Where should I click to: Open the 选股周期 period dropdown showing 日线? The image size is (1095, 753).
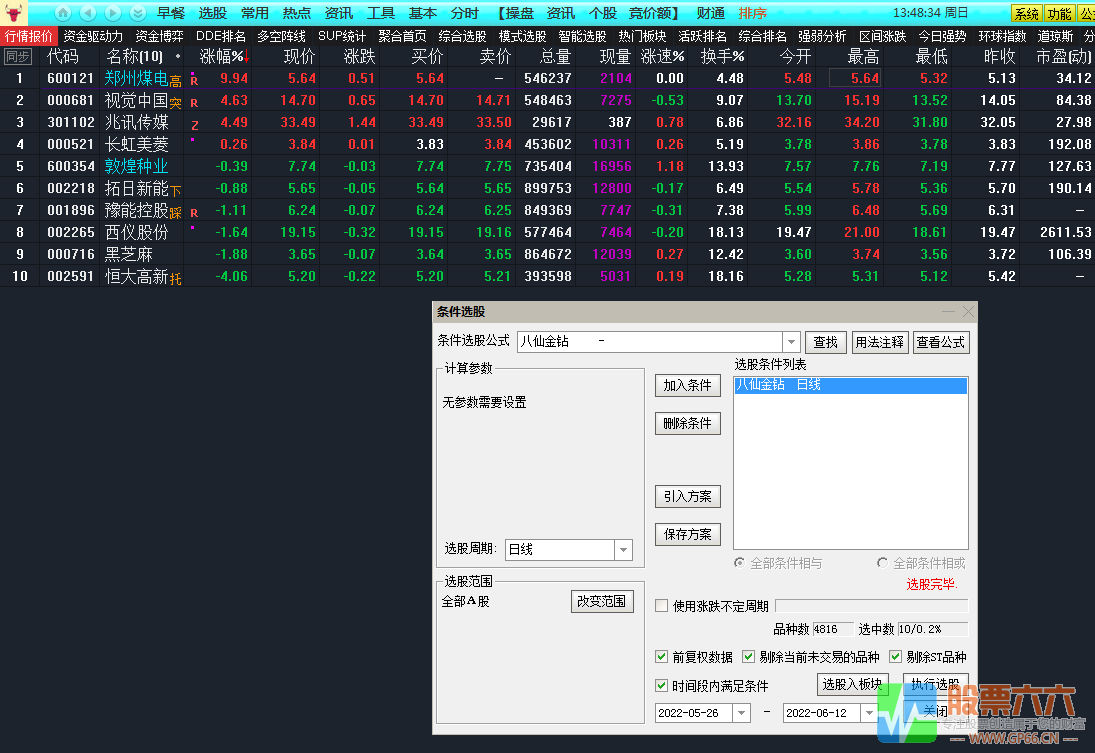coord(623,549)
